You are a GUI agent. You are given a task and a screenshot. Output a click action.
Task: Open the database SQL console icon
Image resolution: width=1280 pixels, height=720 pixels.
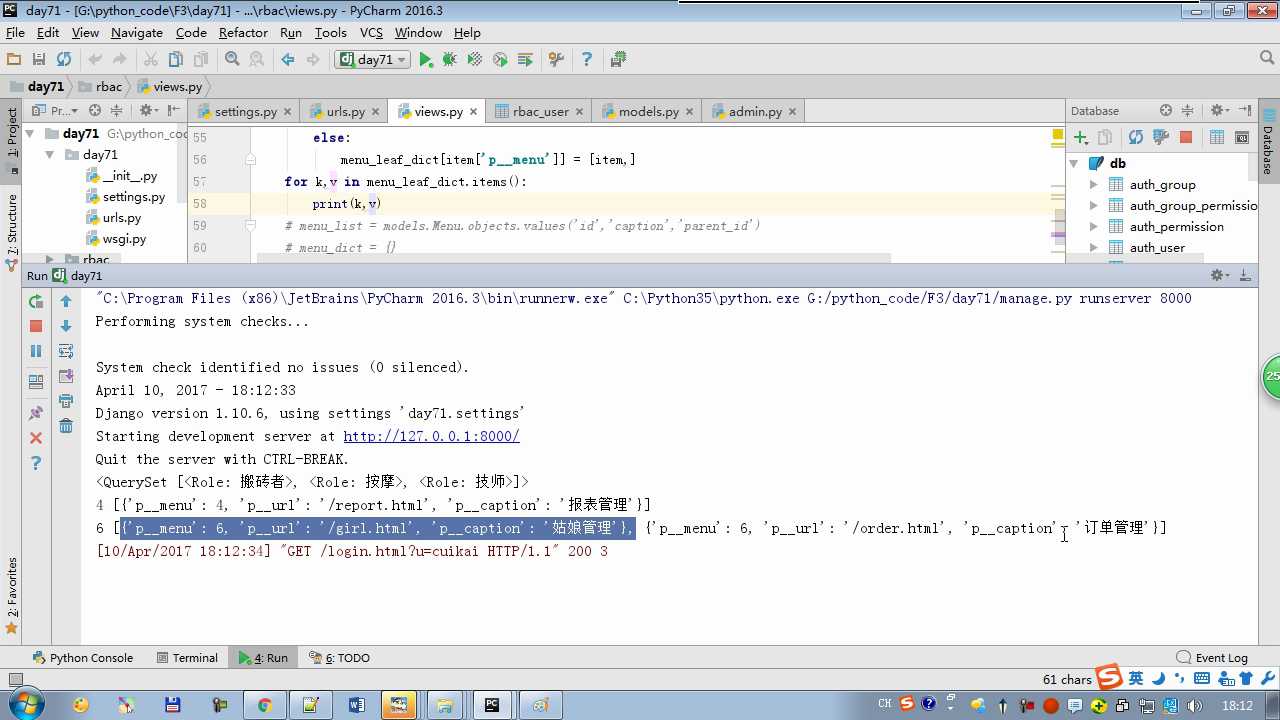(x=1242, y=137)
